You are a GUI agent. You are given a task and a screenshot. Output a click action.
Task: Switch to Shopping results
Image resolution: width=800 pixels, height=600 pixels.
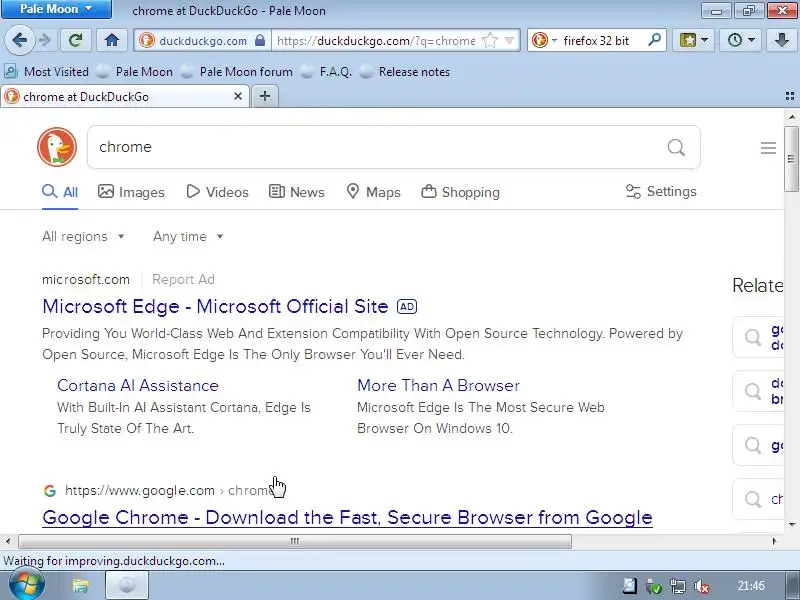[460, 192]
